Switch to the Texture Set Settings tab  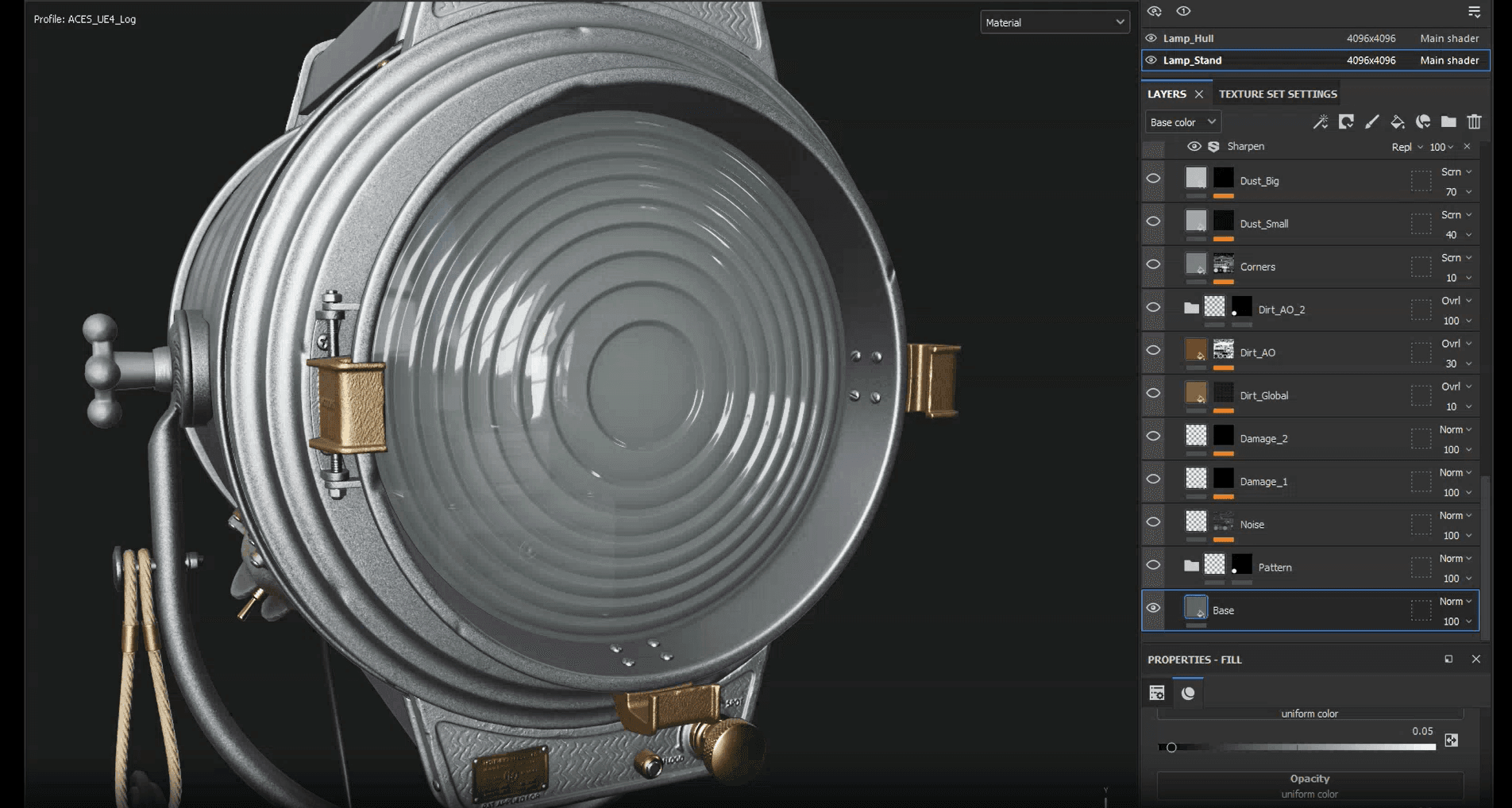pyautogui.click(x=1277, y=94)
